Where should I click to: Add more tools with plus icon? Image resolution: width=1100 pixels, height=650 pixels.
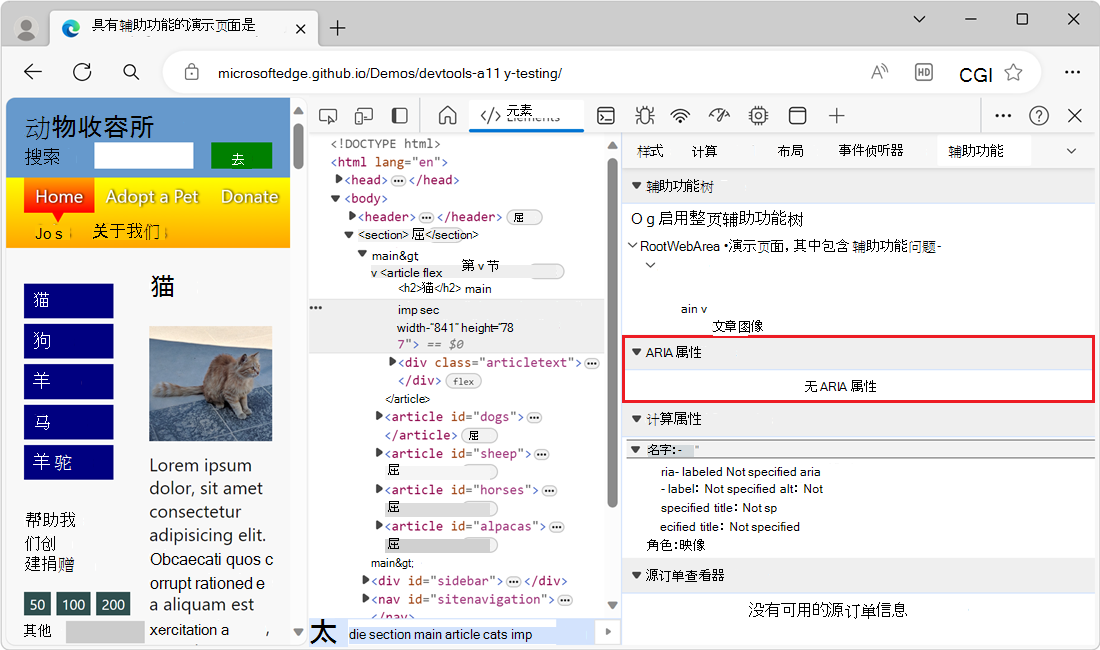[x=836, y=116]
